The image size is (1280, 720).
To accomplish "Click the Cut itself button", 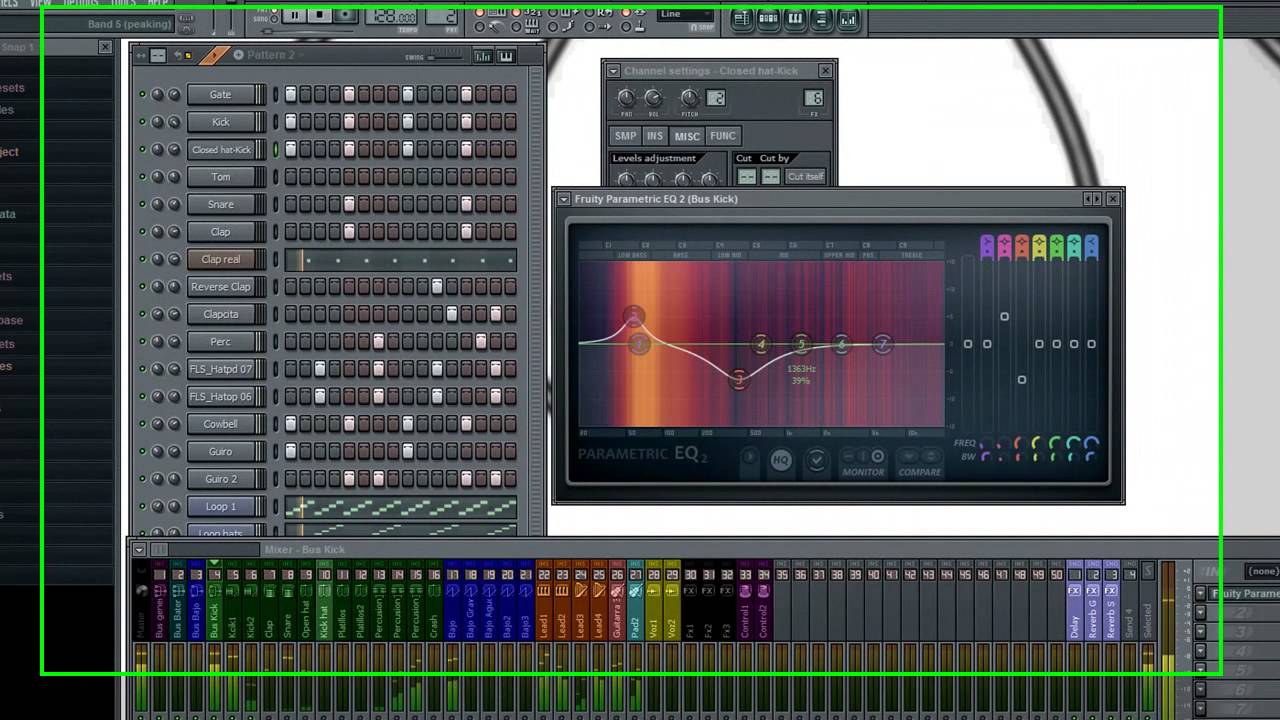I will [805, 177].
